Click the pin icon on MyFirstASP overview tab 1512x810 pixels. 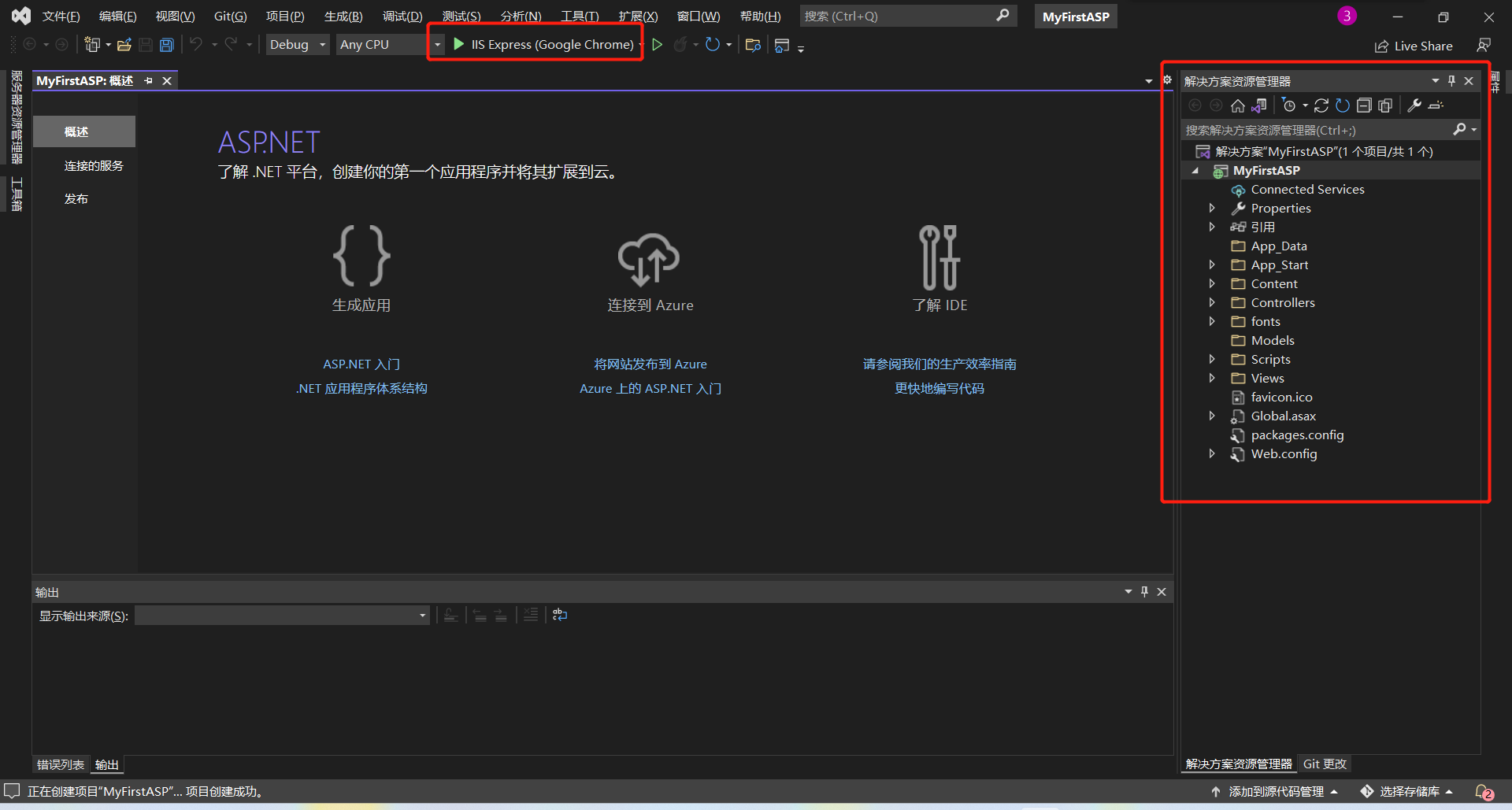point(148,81)
